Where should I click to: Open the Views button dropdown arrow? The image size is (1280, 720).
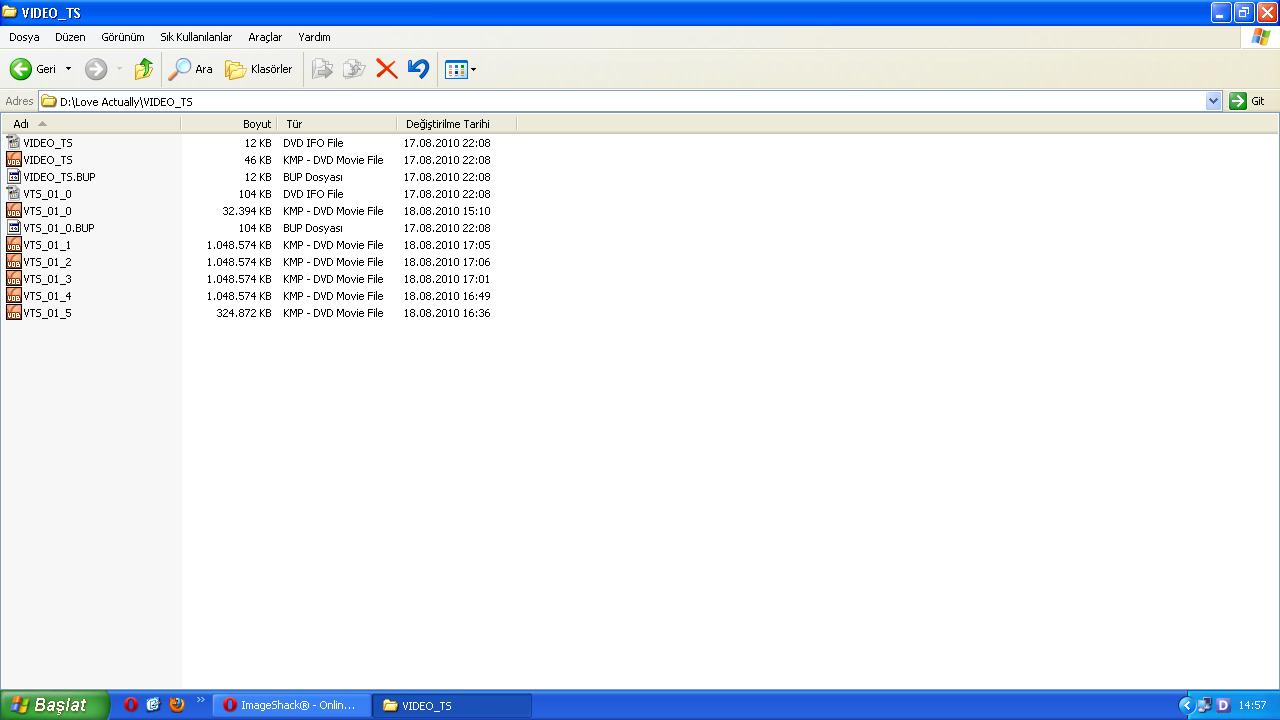[x=473, y=69]
